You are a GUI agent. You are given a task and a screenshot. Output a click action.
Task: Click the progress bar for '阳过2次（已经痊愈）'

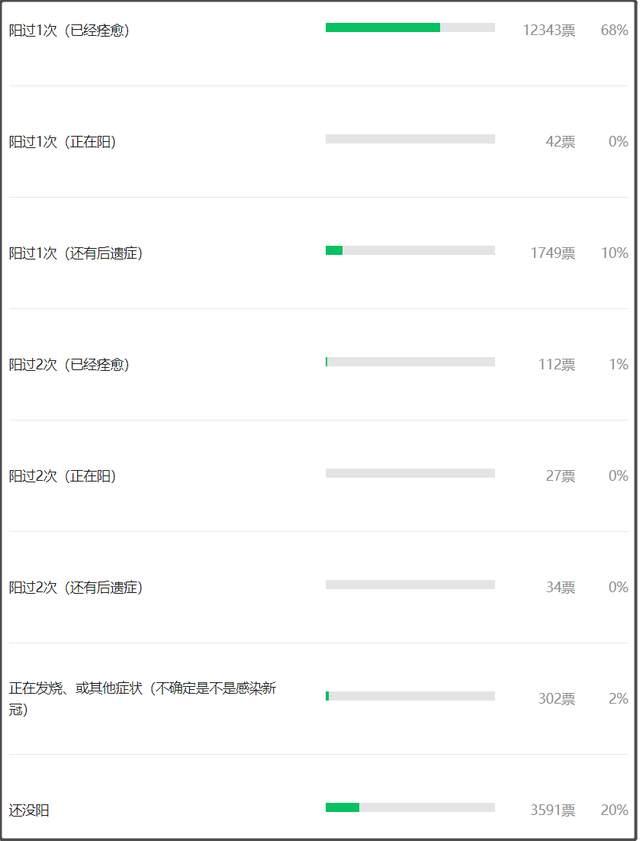click(410, 362)
